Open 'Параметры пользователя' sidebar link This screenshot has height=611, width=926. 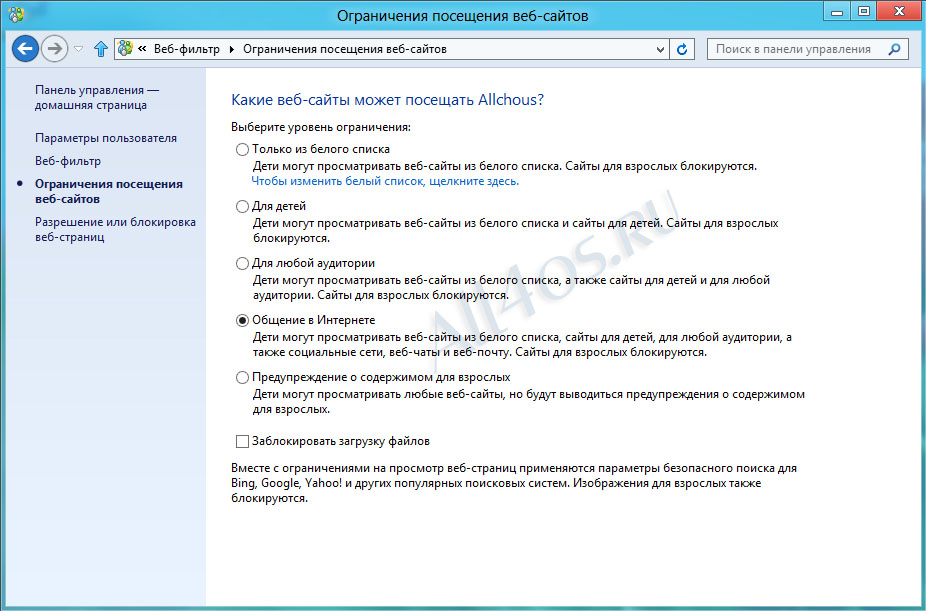click(x=106, y=138)
